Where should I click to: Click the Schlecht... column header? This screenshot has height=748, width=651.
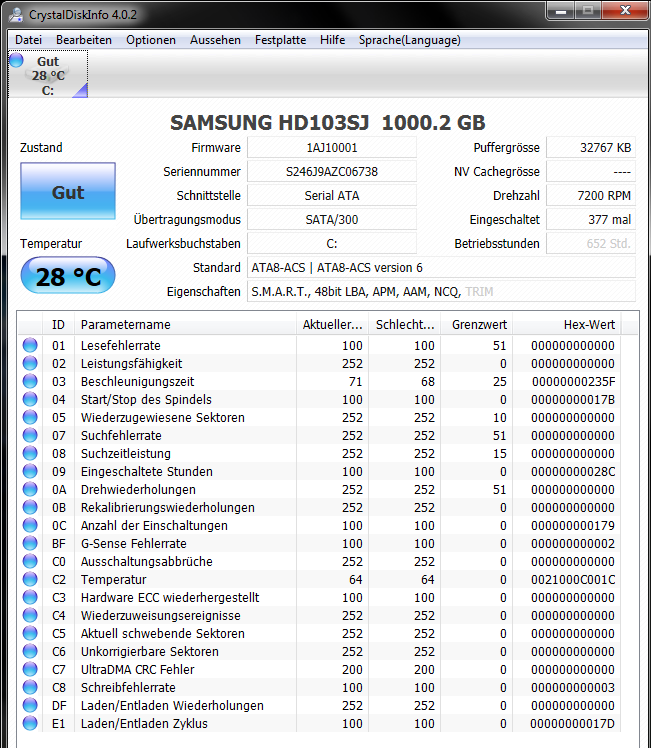tap(405, 325)
